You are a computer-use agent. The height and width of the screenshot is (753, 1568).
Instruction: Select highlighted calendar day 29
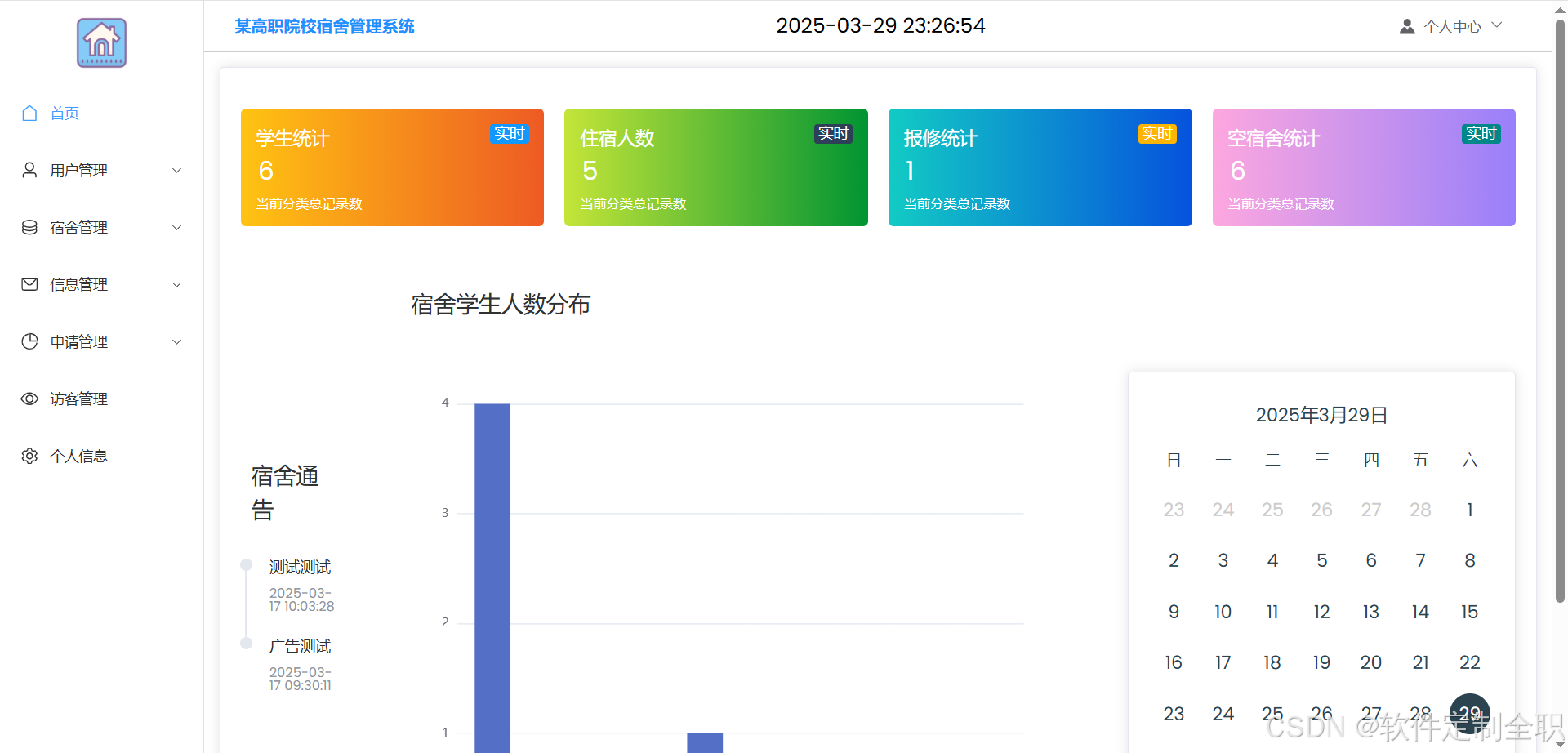coord(1470,714)
